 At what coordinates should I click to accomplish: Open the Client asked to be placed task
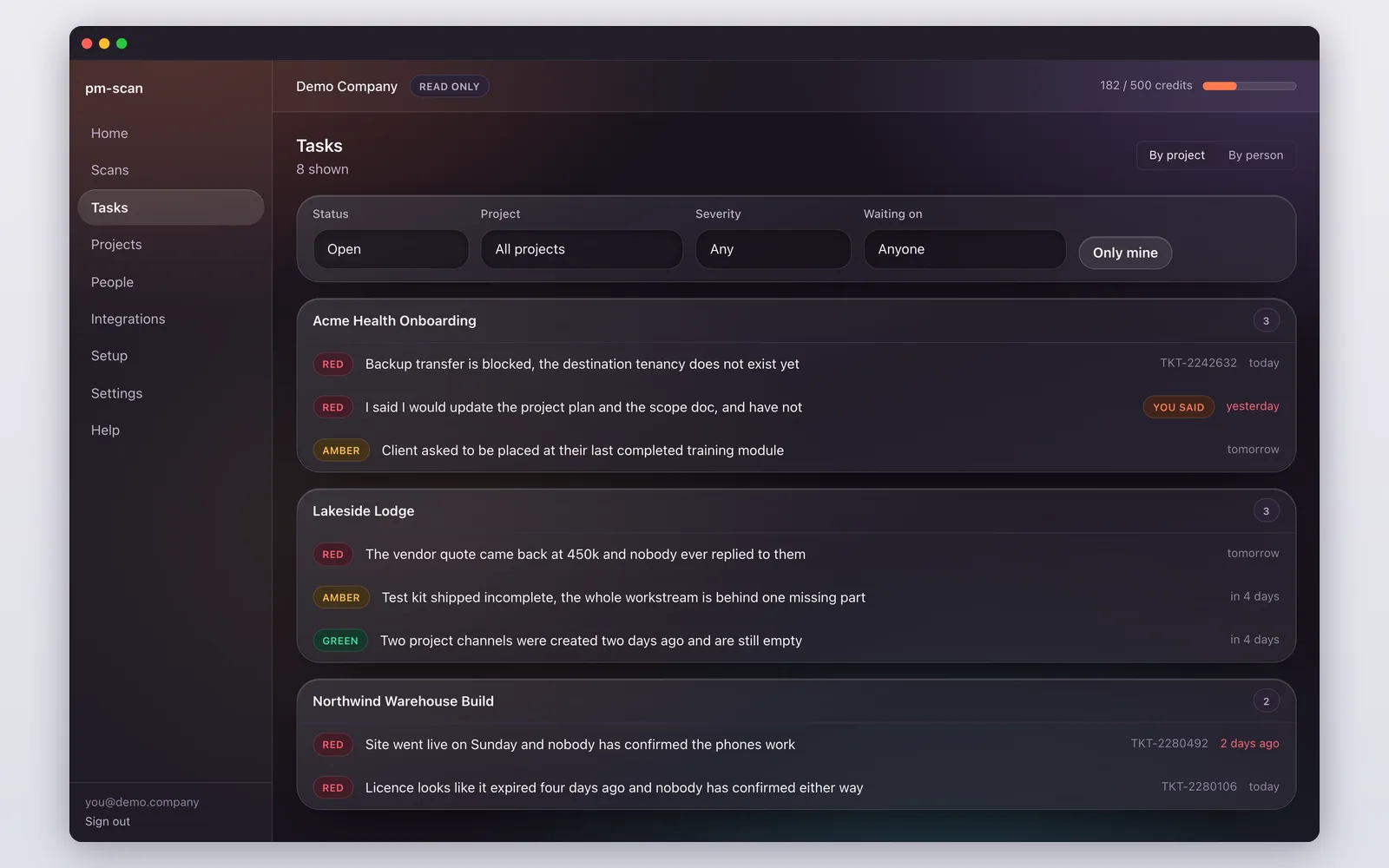tap(796, 450)
